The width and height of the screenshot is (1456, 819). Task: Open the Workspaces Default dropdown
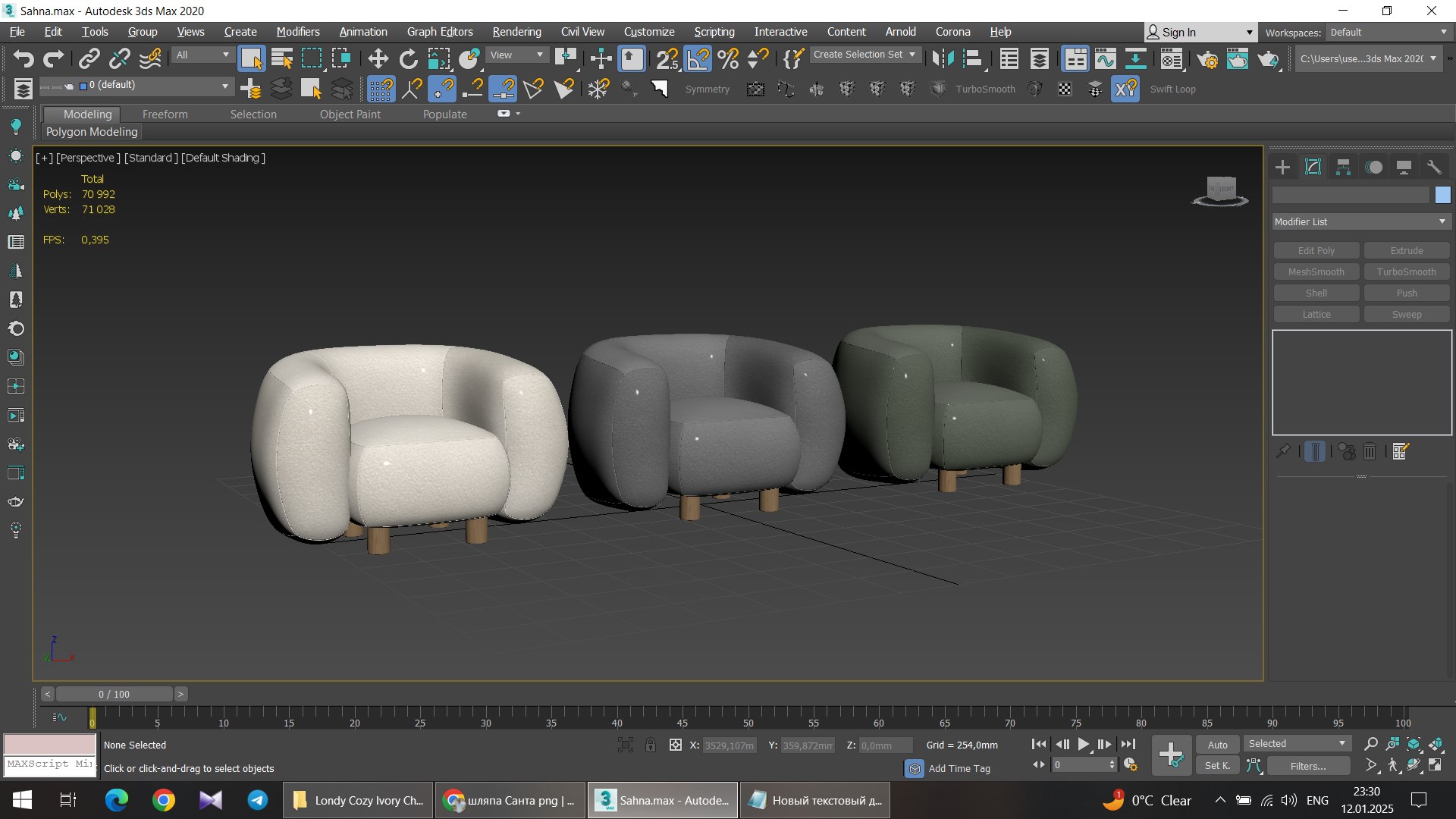coord(1389,32)
